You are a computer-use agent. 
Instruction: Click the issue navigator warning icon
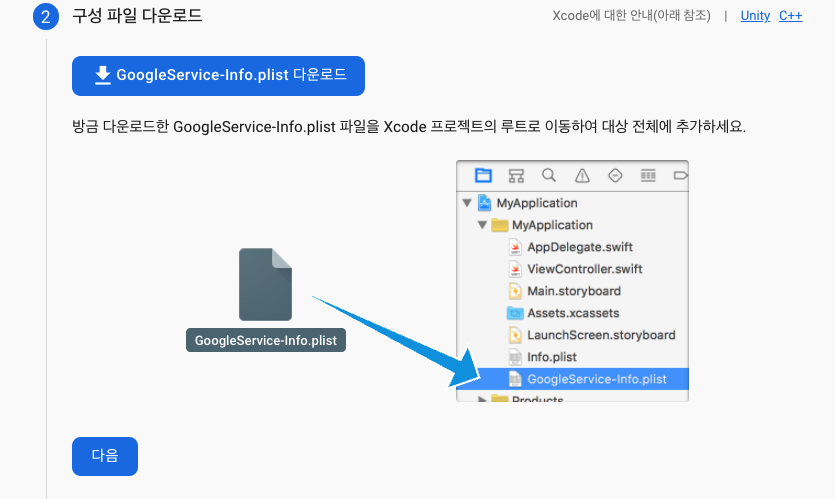(x=582, y=175)
